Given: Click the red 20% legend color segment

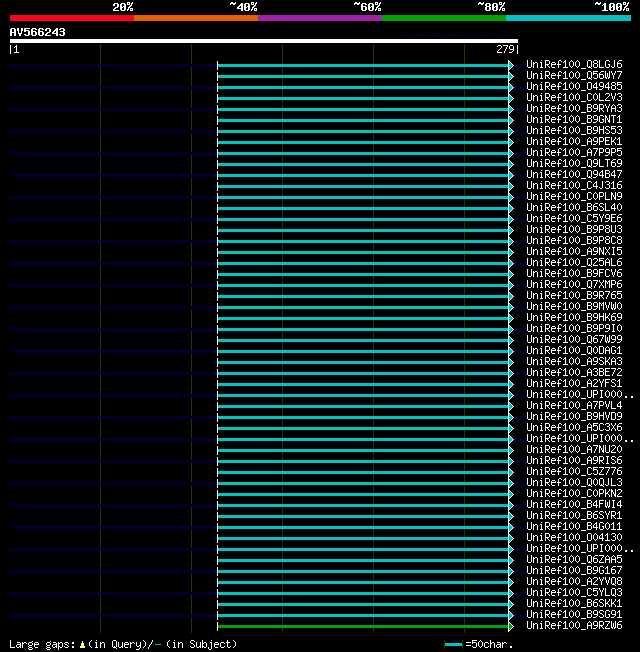Looking at the screenshot, I should tap(72, 18).
